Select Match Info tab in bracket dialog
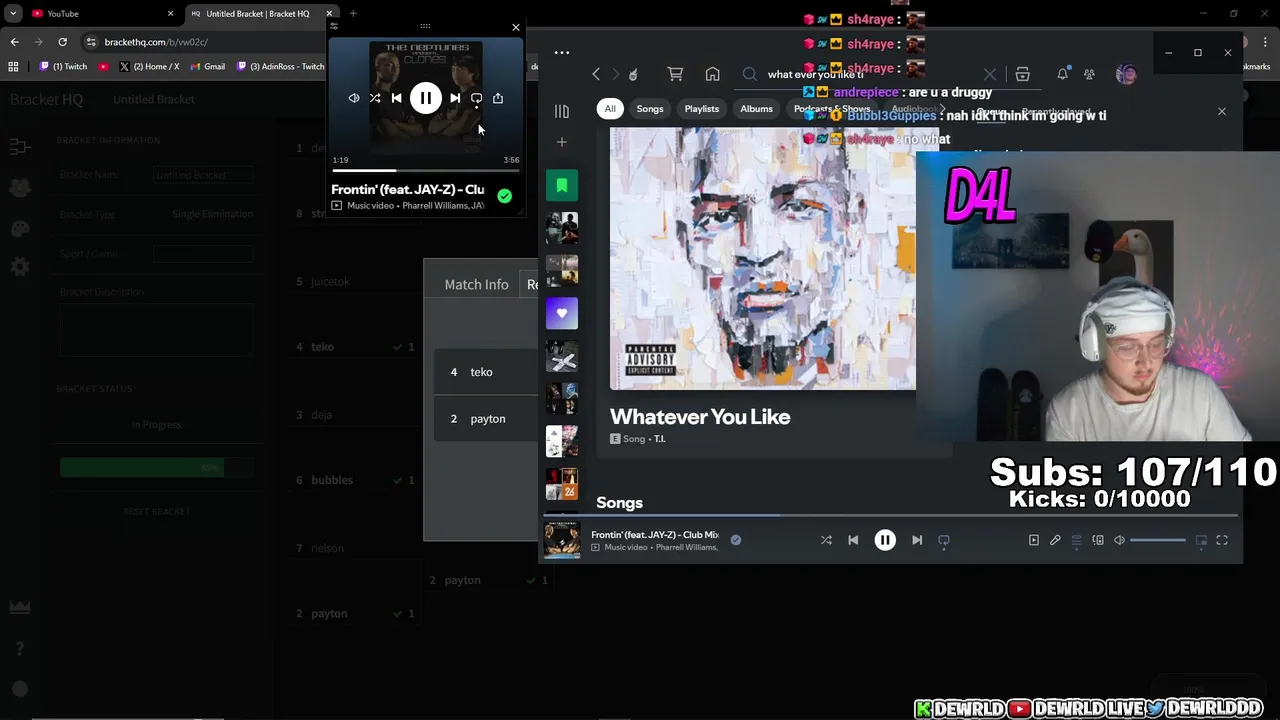Viewport: 1280px width, 720px height. point(476,284)
